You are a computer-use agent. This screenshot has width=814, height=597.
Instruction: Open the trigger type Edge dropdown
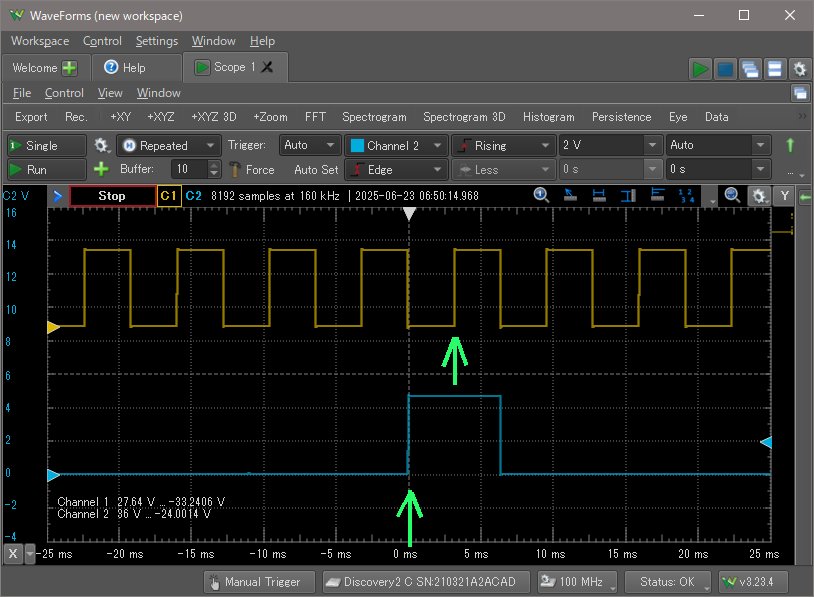tap(396, 169)
